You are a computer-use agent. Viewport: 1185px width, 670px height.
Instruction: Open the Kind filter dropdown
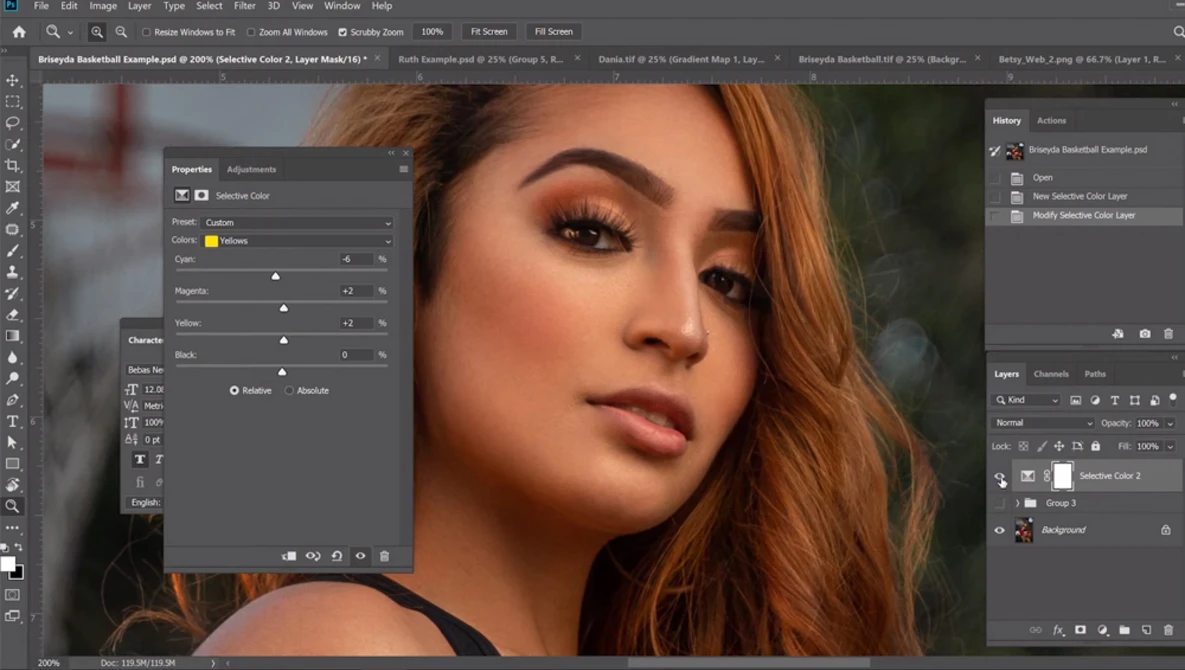(x=1028, y=400)
